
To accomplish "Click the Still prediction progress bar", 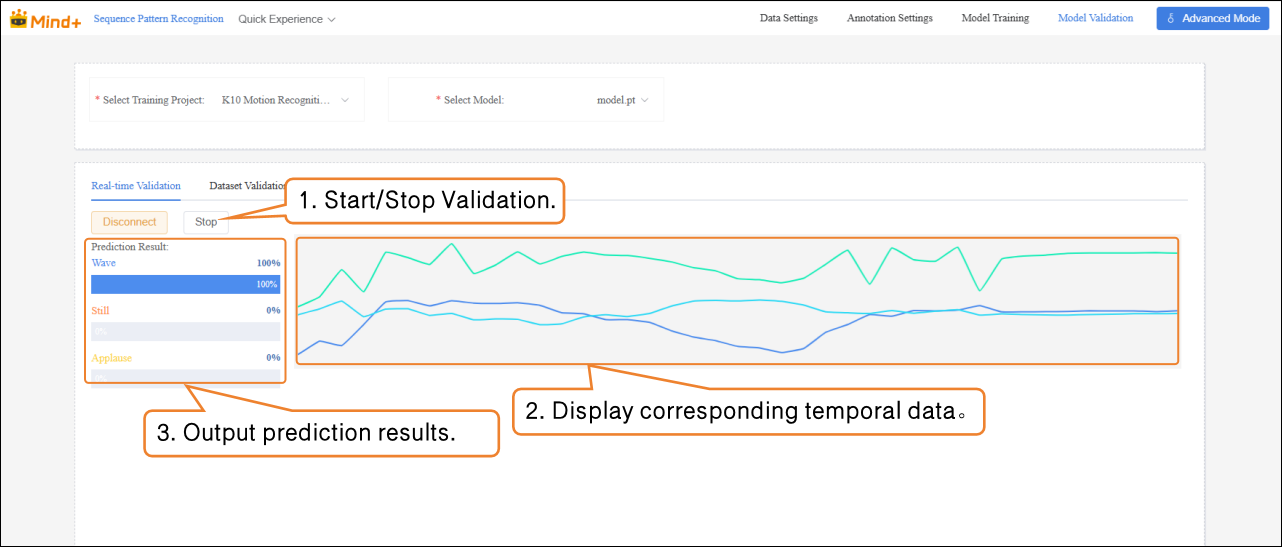I will pos(185,331).
